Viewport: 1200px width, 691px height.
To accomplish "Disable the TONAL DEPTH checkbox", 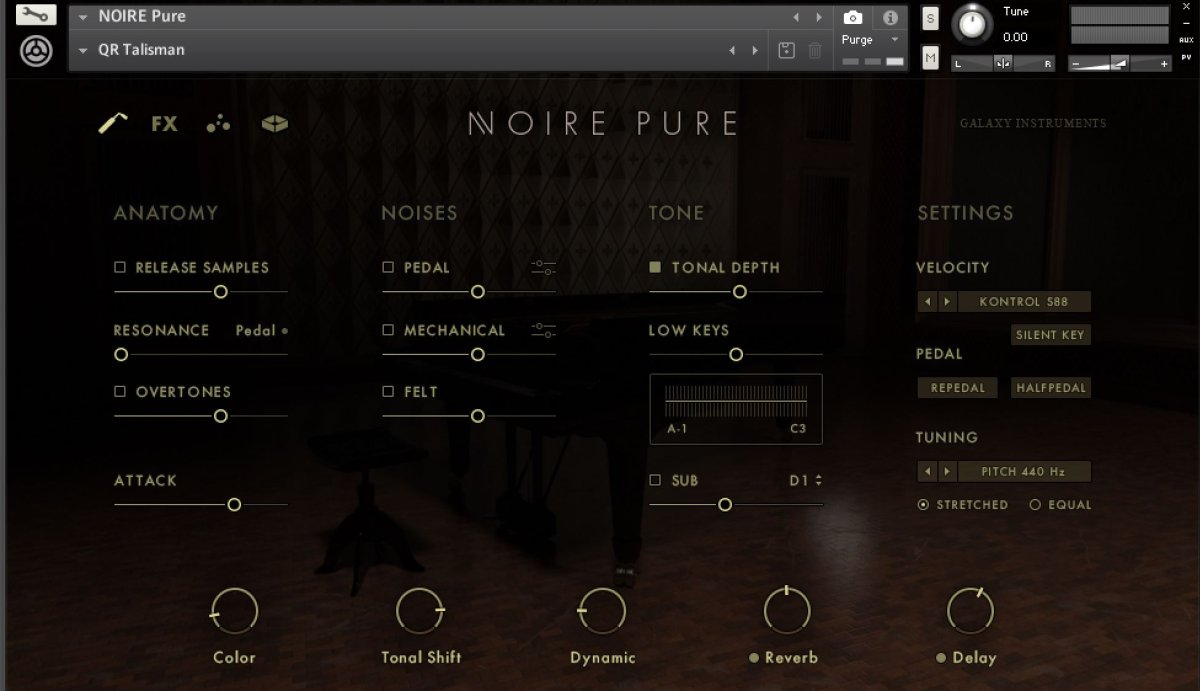I will [656, 267].
